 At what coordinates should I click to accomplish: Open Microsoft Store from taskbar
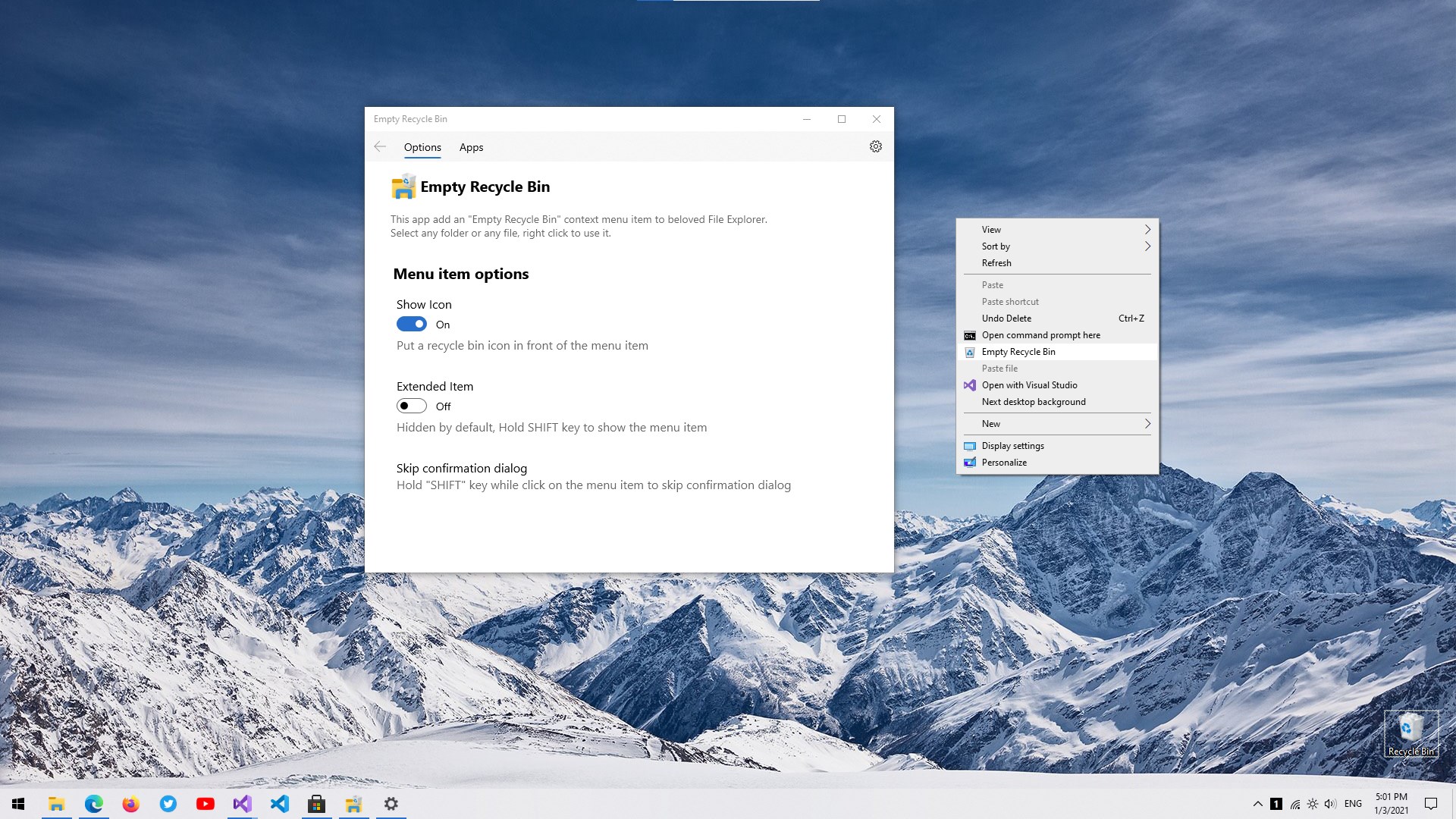316,804
